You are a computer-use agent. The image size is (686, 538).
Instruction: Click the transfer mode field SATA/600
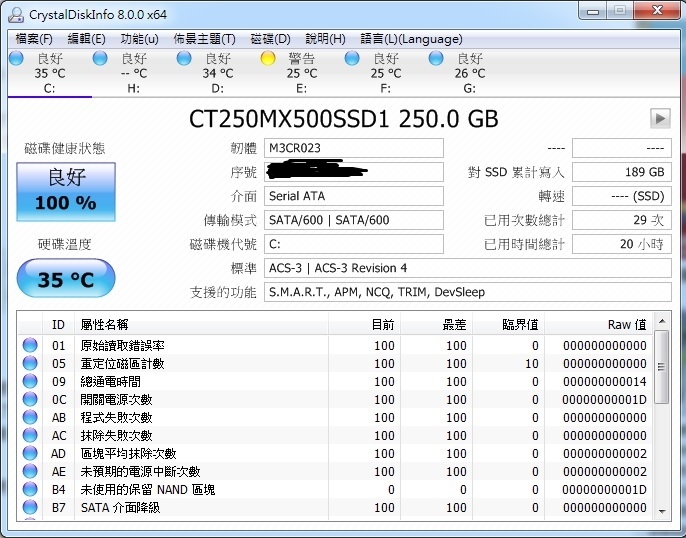pos(354,220)
